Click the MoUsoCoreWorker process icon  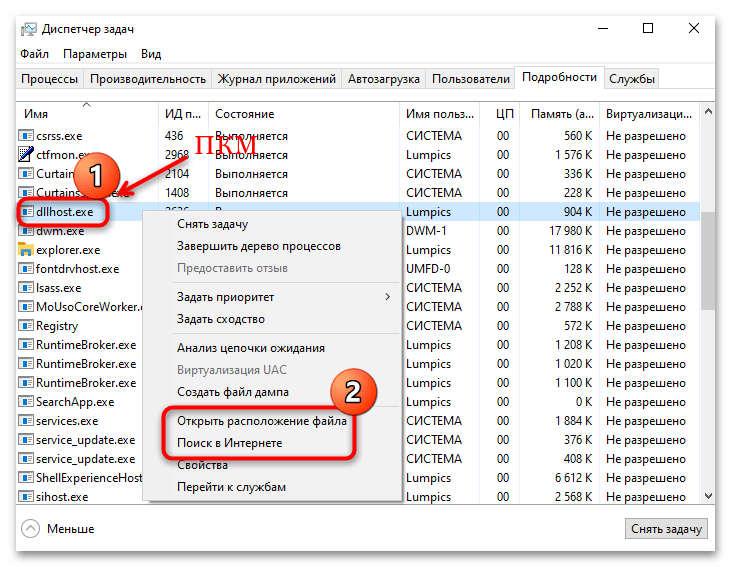[26, 307]
